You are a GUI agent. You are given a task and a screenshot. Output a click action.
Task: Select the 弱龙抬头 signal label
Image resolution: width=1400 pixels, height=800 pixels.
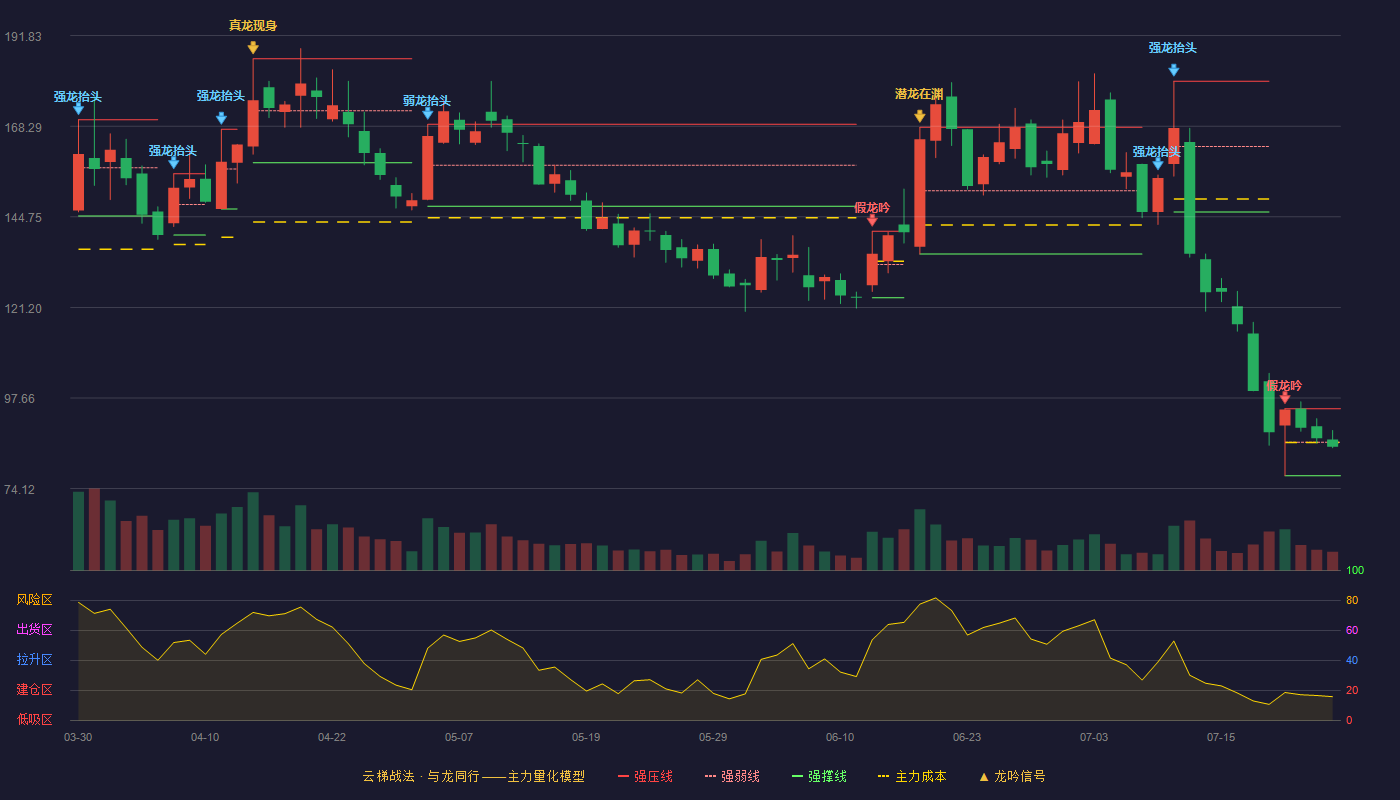tap(427, 101)
